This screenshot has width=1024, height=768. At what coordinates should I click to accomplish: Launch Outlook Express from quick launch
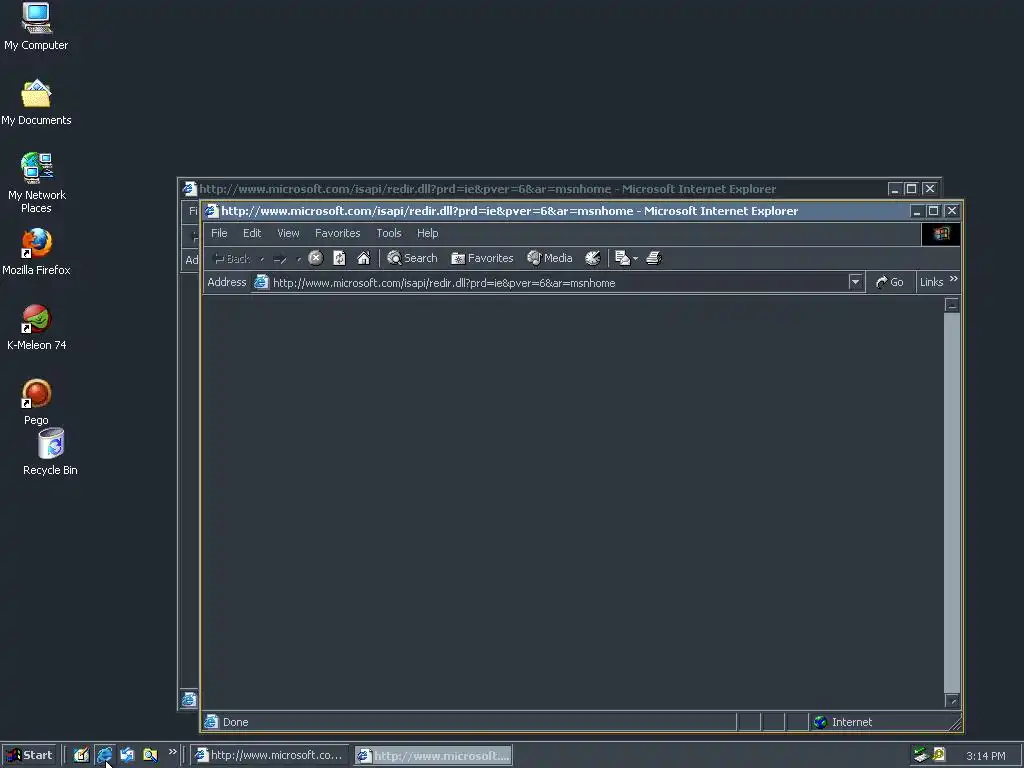[127, 755]
